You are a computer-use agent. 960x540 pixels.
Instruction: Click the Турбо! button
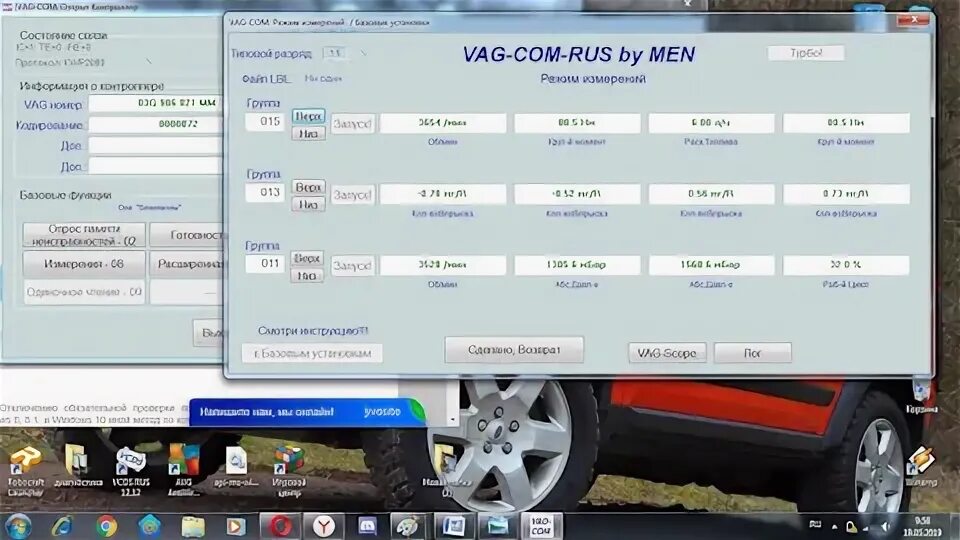point(806,53)
